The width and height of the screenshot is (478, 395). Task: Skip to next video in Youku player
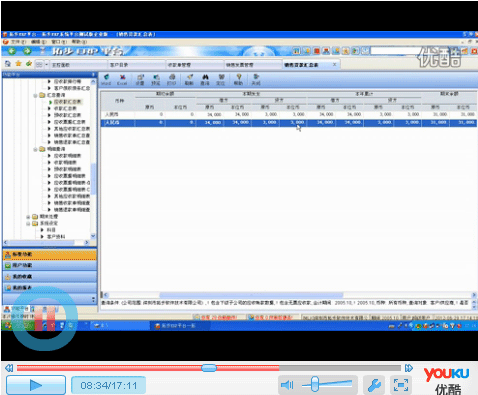pos(409,368)
